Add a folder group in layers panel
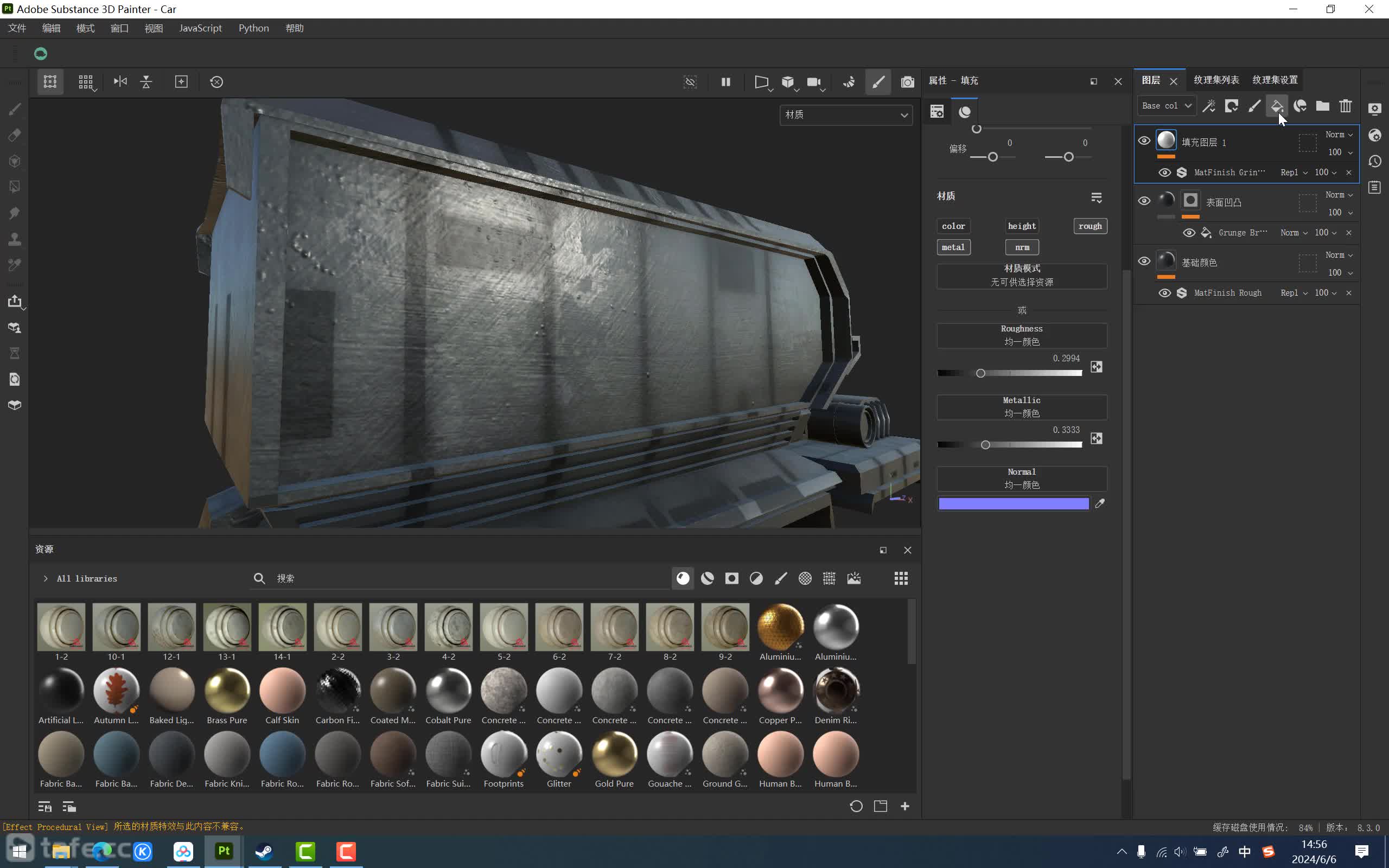The width and height of the screenshot is (1389, 868). pos(1322,106)
